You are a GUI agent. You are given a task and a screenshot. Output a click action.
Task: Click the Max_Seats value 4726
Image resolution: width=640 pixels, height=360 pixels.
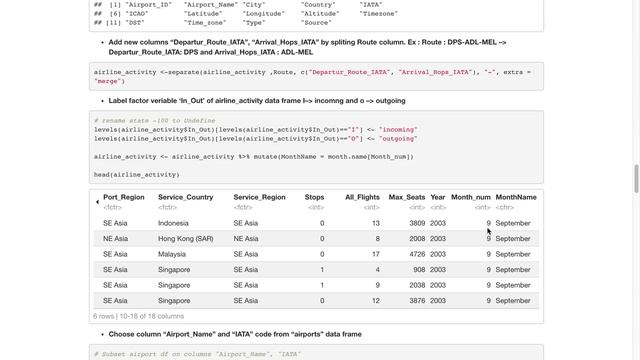pyautogui.click(x=417, y=254)
